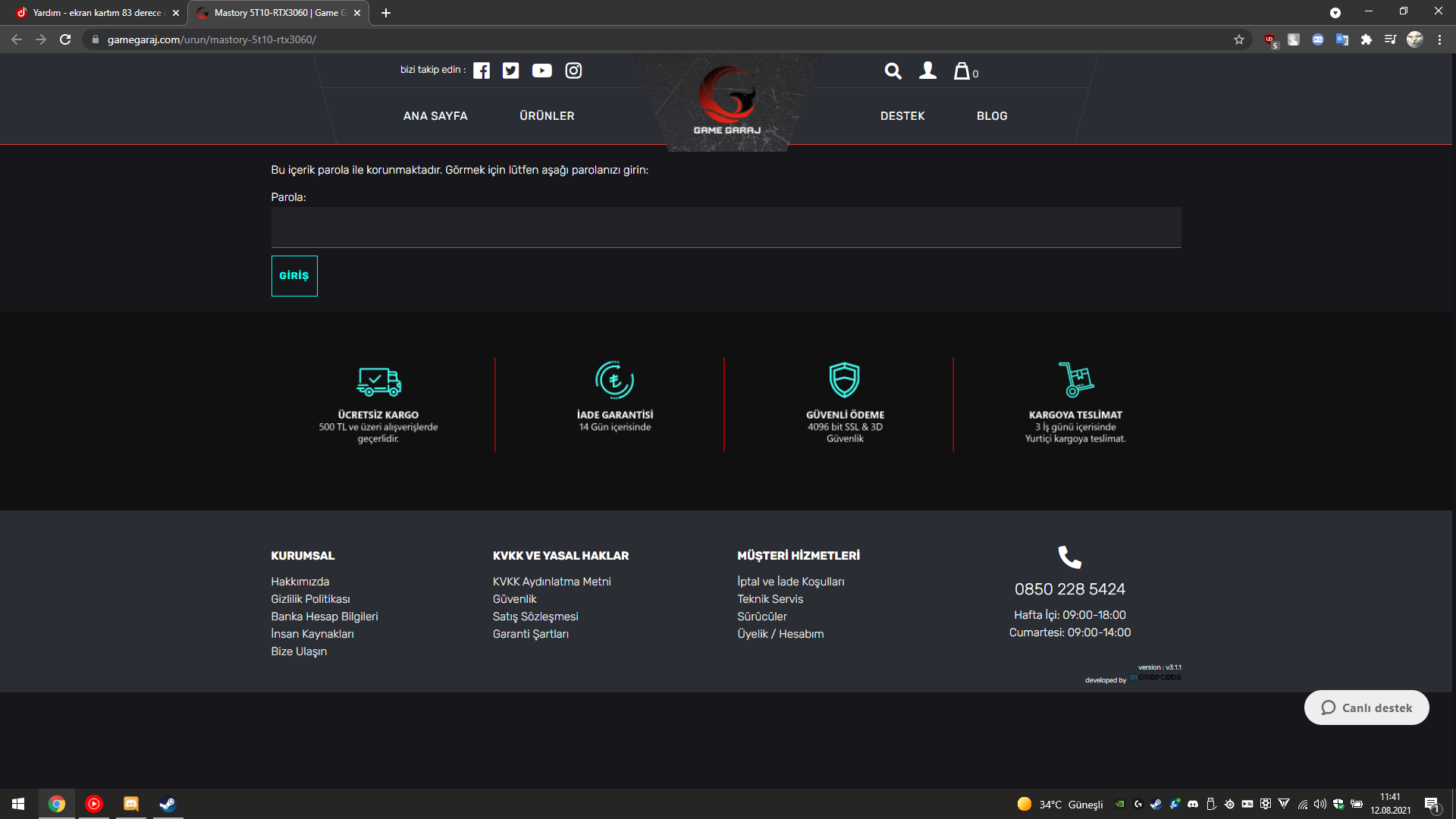Reload the page in Chrome
Viewport: 1456px width, 819px height.
pos(65,39)
